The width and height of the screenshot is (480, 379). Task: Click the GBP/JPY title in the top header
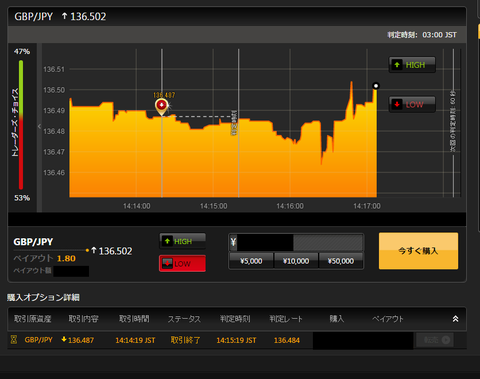tap(33, 16)
